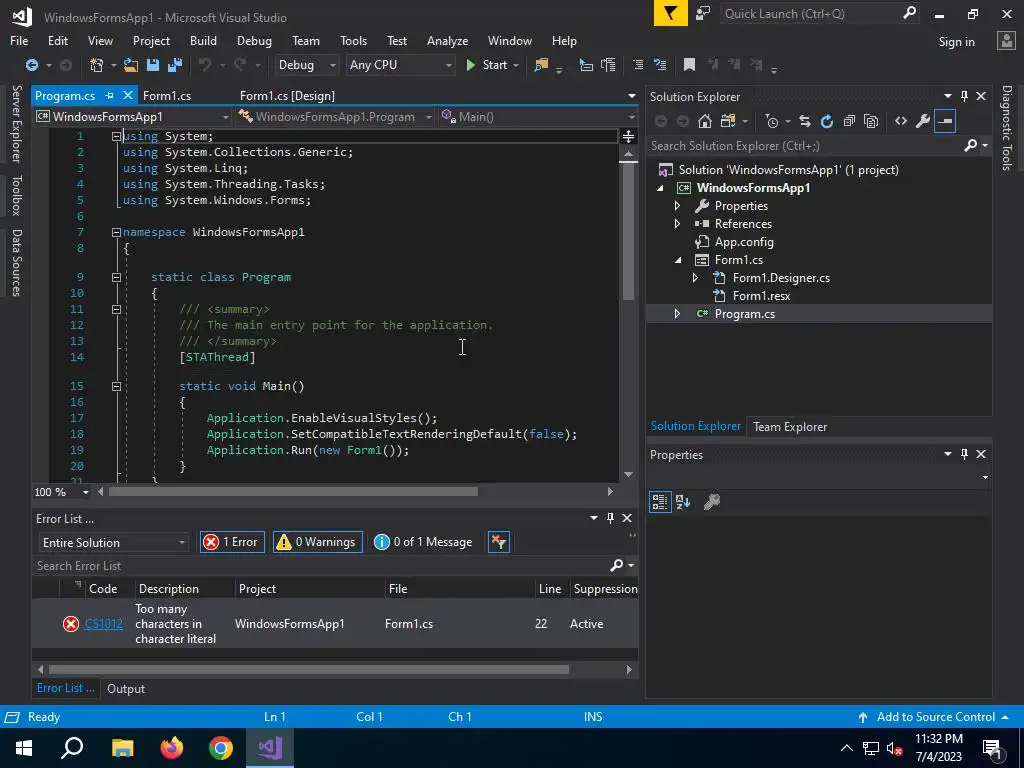Collapse the namespace WindowsFormsApp1 code block

116,232
